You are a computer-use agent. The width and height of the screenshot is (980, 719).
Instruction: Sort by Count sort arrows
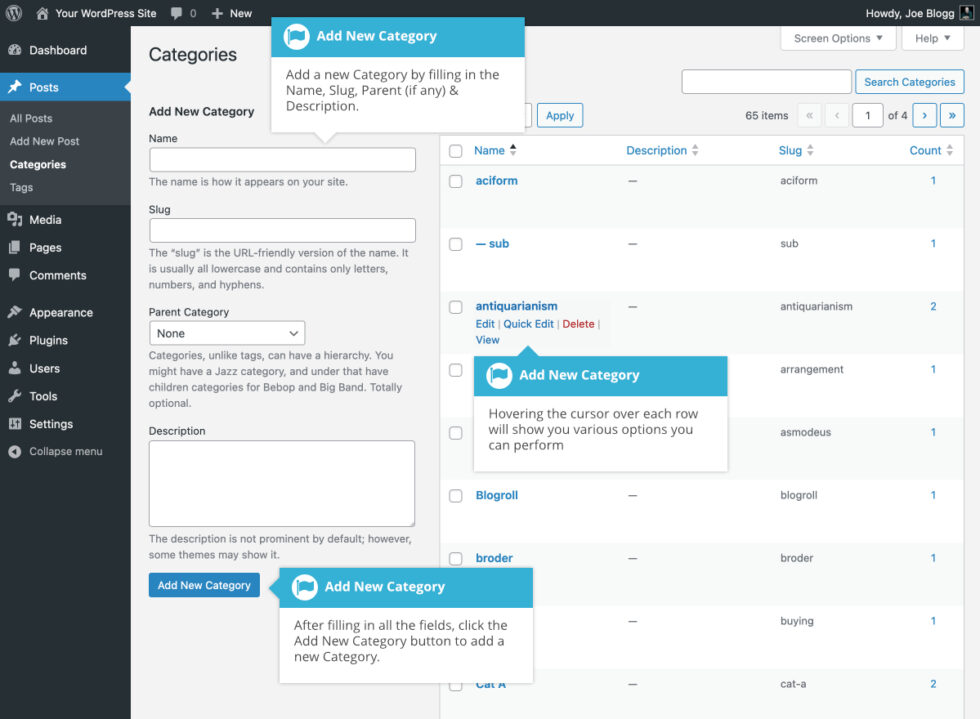949,150
